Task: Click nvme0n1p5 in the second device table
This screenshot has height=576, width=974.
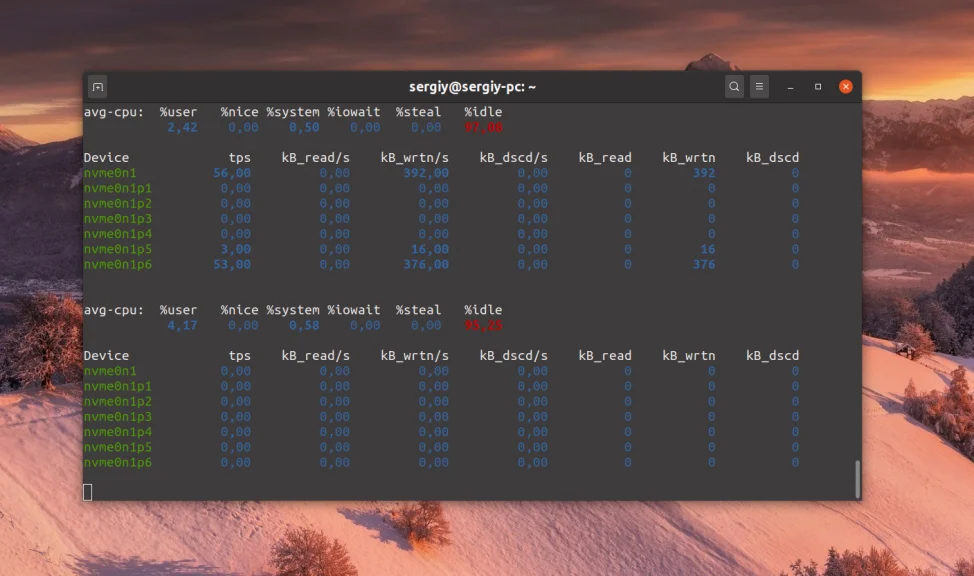Action: click(x=117, y=447)
